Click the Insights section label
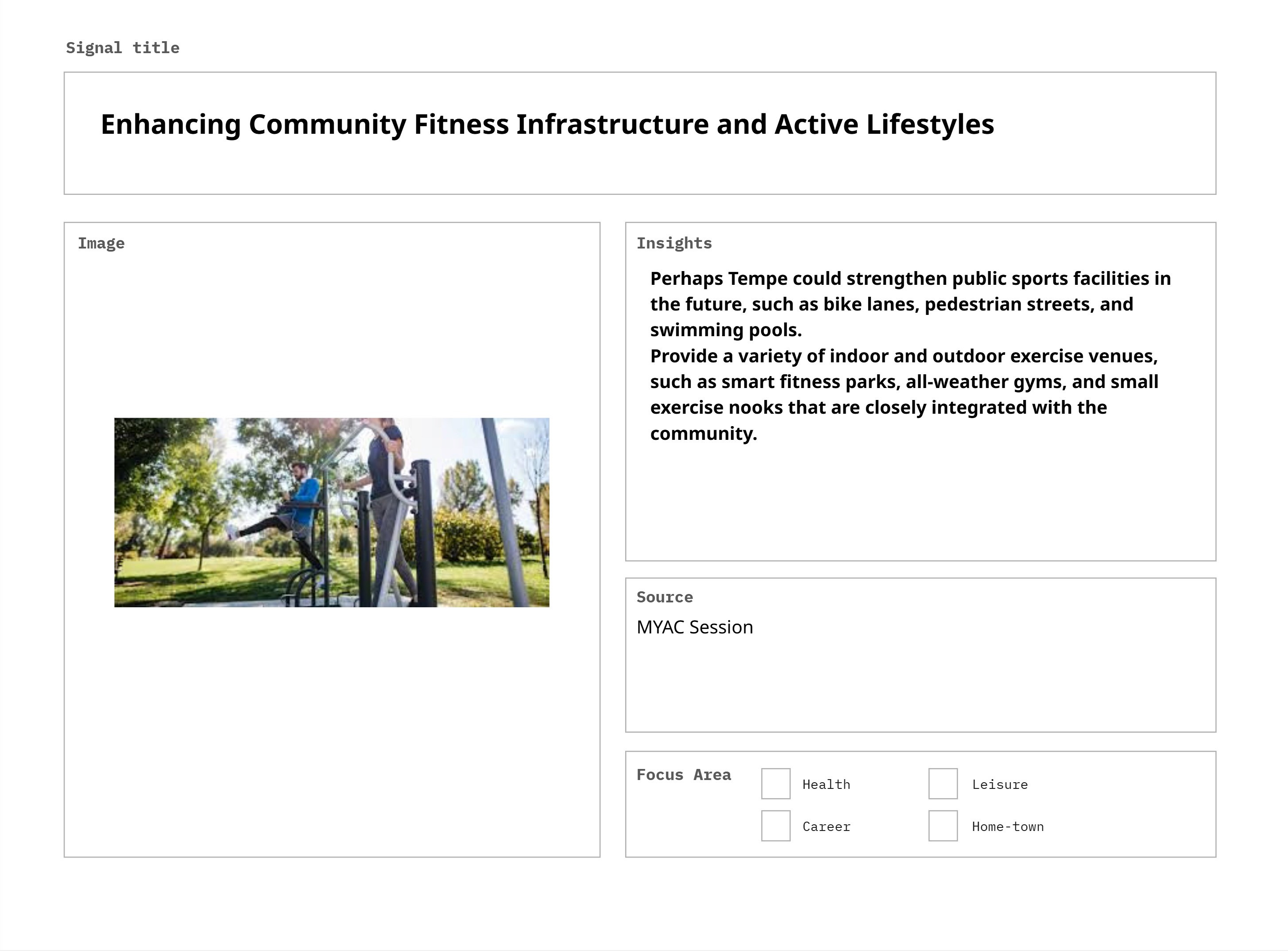This screenshot has width=1288, height=951. (674, 244)
